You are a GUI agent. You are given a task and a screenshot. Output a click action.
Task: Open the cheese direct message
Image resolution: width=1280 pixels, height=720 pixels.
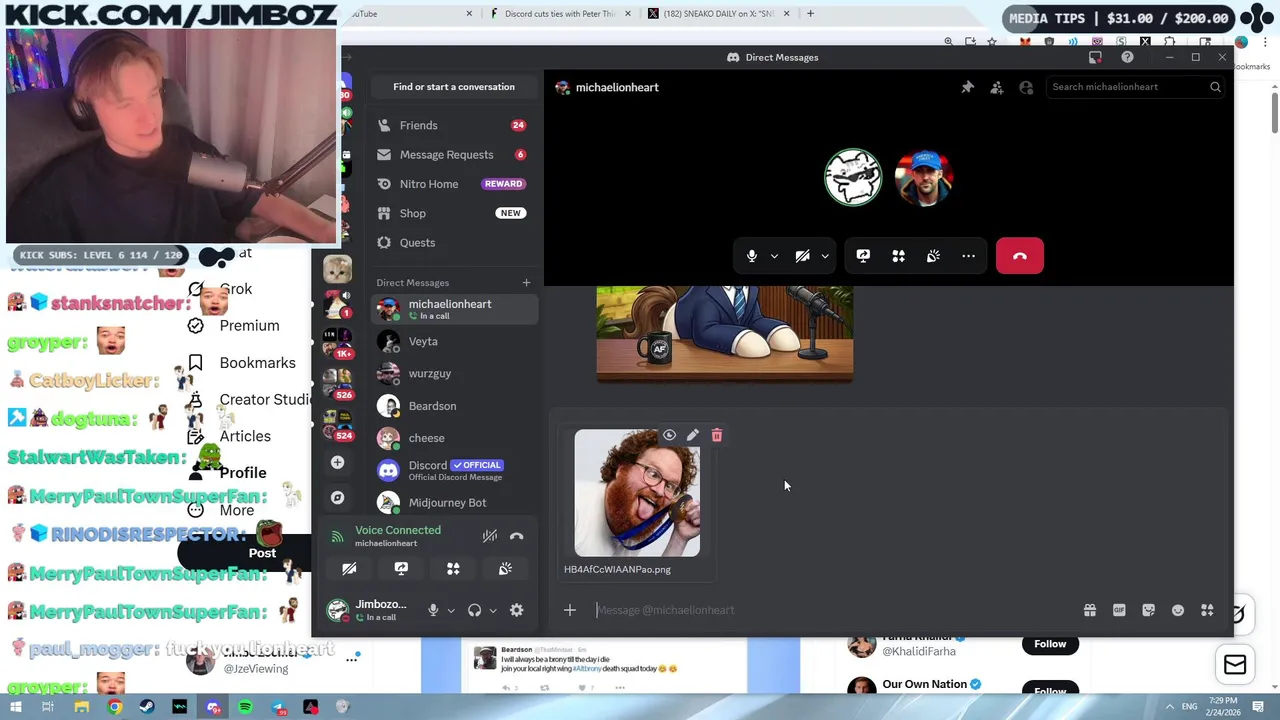coord(454,438)
